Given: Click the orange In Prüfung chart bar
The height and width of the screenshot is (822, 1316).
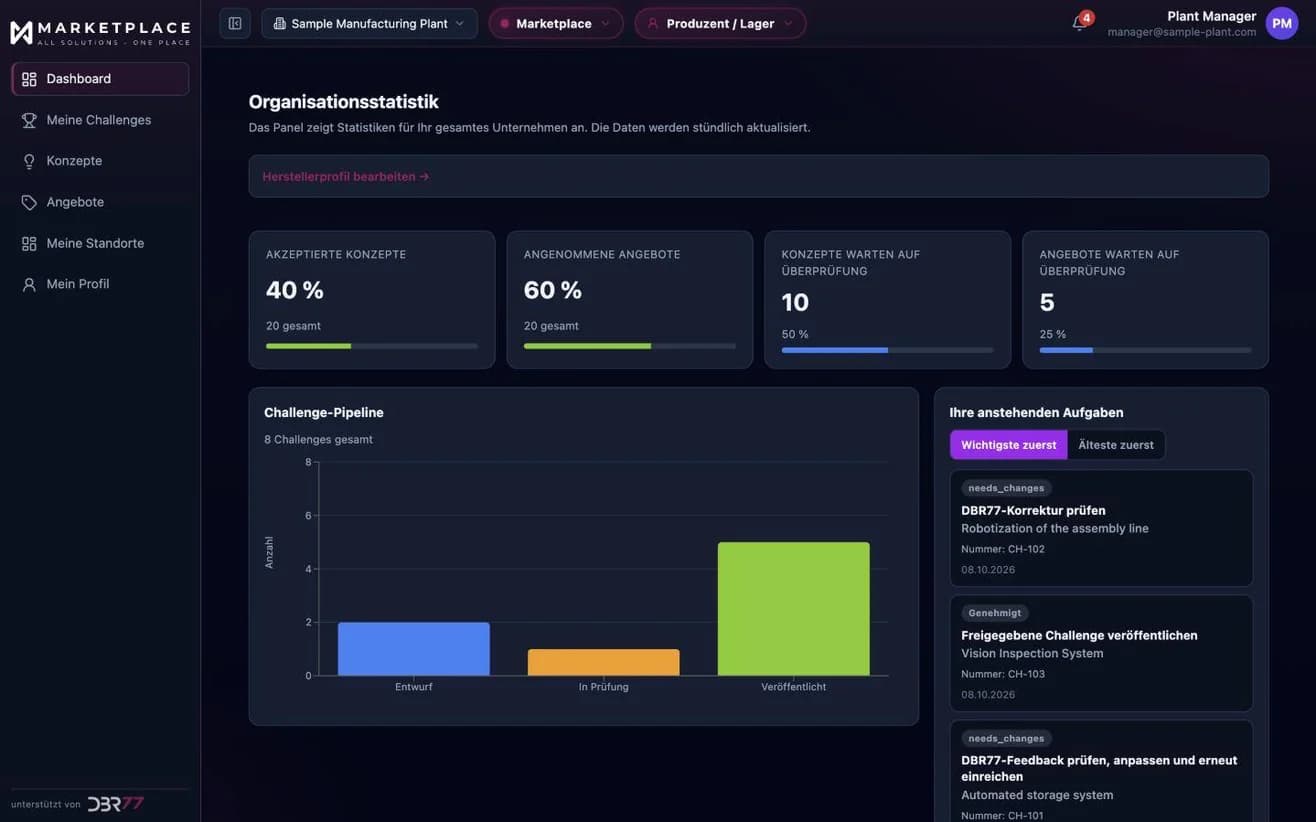Looking at the screenshot, I should (x=604, y=663).
